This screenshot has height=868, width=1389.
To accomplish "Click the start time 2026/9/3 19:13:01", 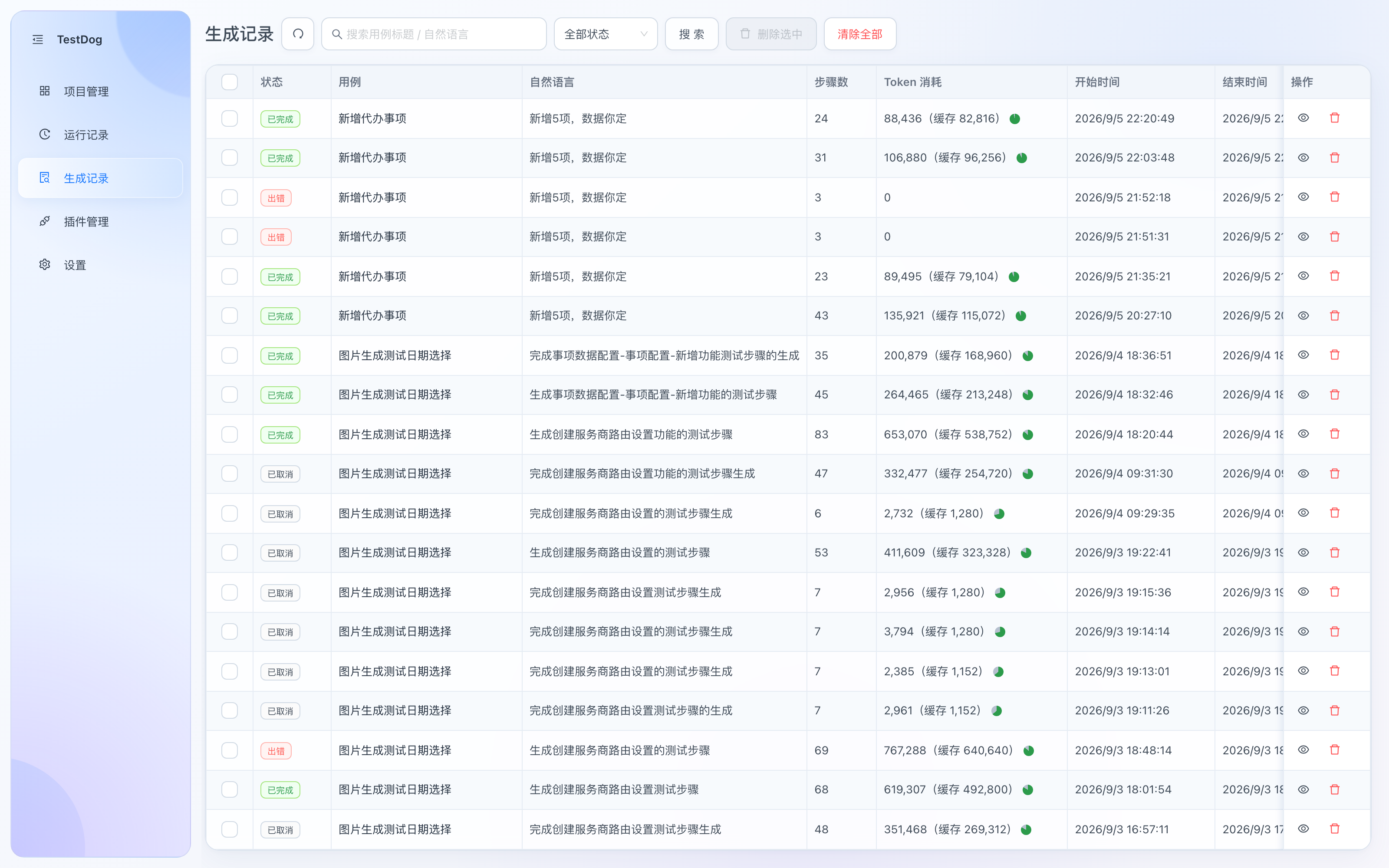I will [x=1122, y=671].
